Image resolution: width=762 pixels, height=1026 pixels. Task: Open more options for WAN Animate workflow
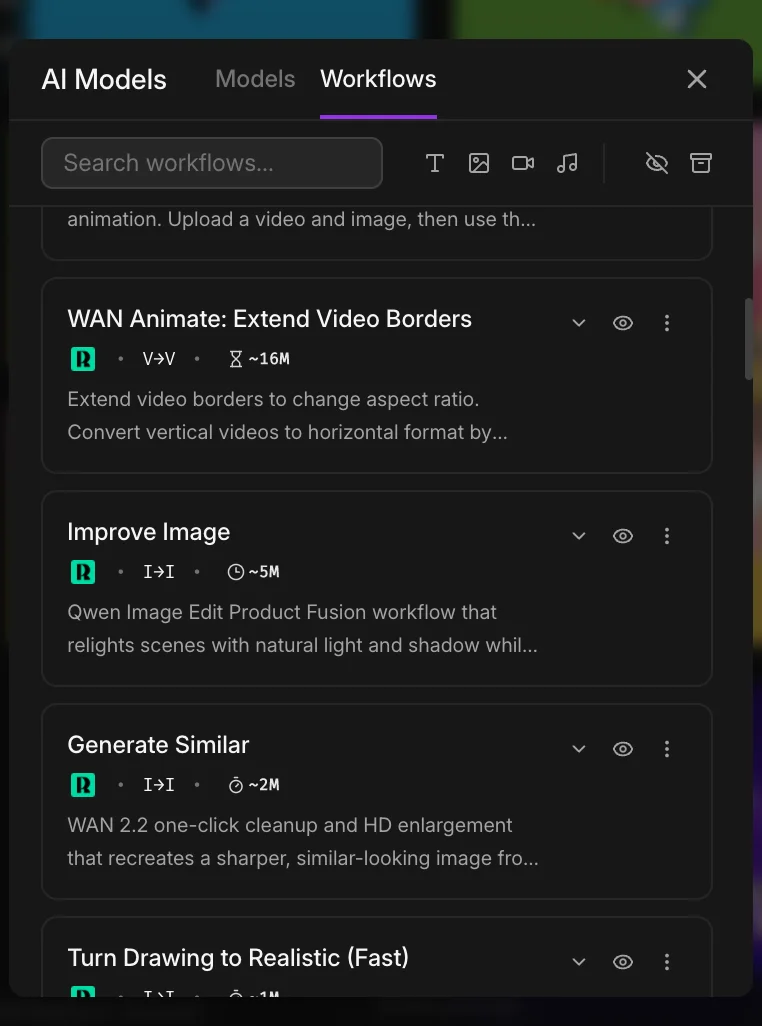[x=667, y=323]
